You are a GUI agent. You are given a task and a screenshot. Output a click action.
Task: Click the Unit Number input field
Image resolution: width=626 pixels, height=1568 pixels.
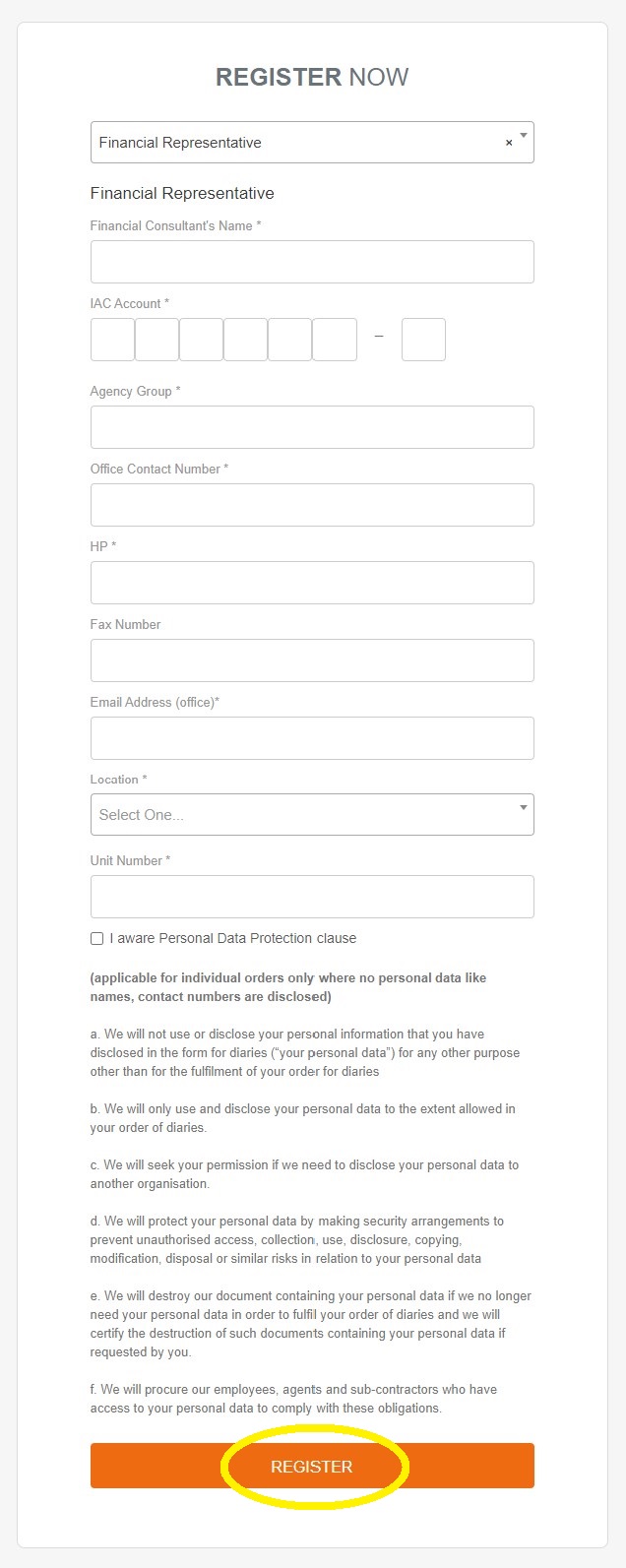pyautogui.click(x=312, y=897)
